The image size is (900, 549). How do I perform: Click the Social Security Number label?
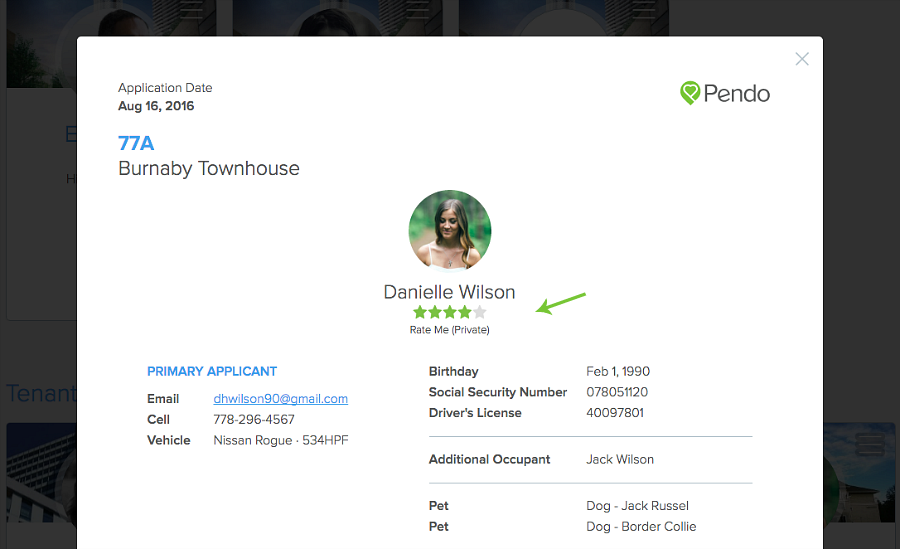[498, 392]
